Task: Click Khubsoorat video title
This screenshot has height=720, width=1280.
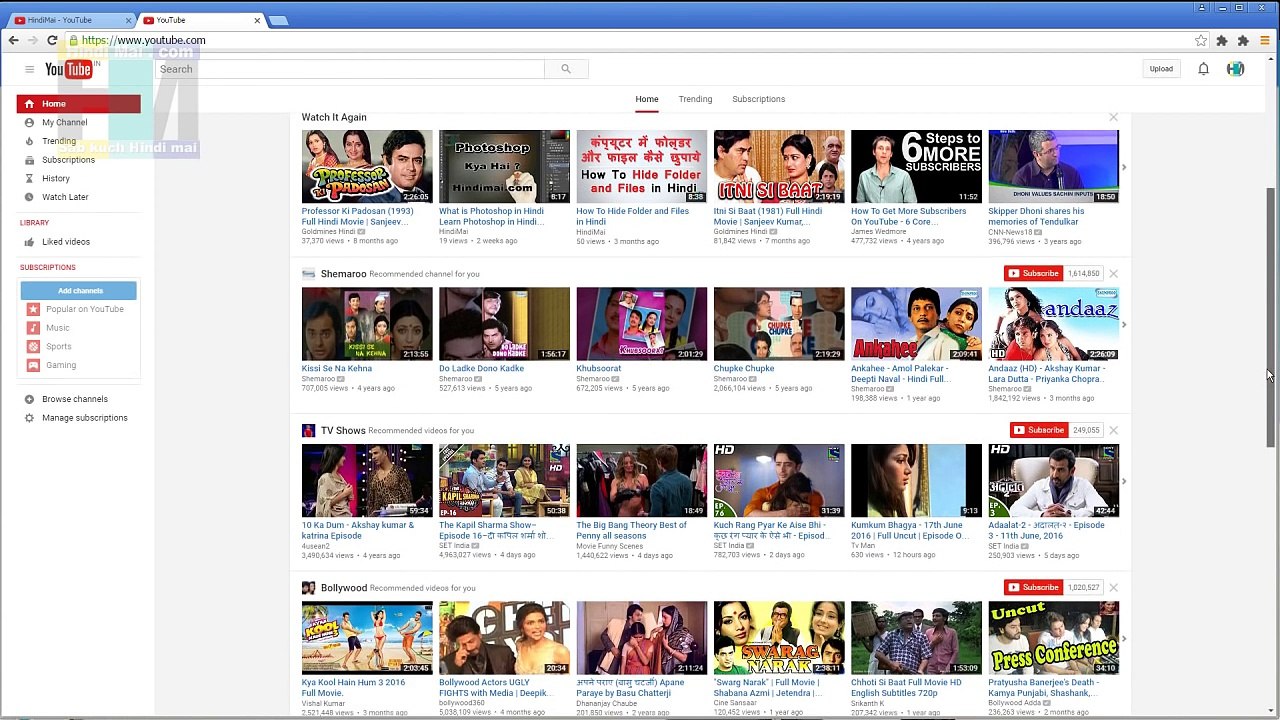Action: (599, 368)
